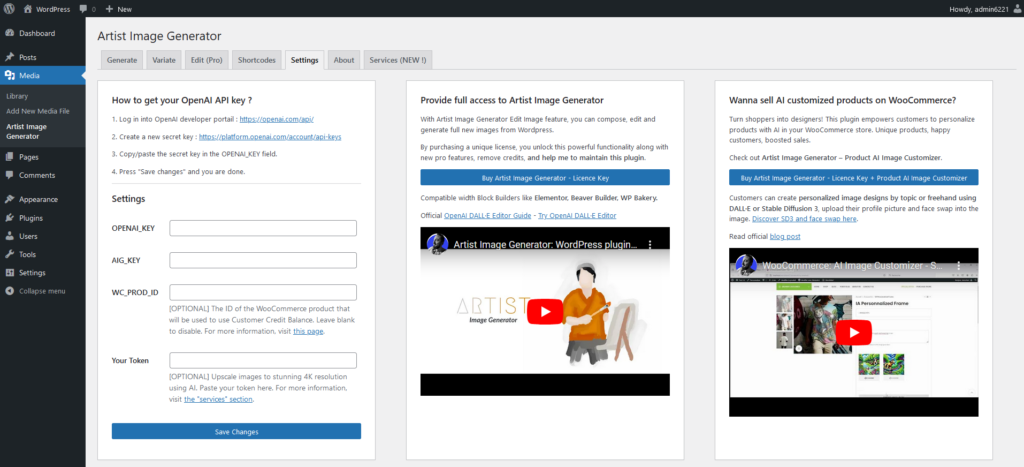This screenshot has width=1024, height=467.
Task: Click the Dashboard gauge icon in sidebar
Action: coord(9,33)
